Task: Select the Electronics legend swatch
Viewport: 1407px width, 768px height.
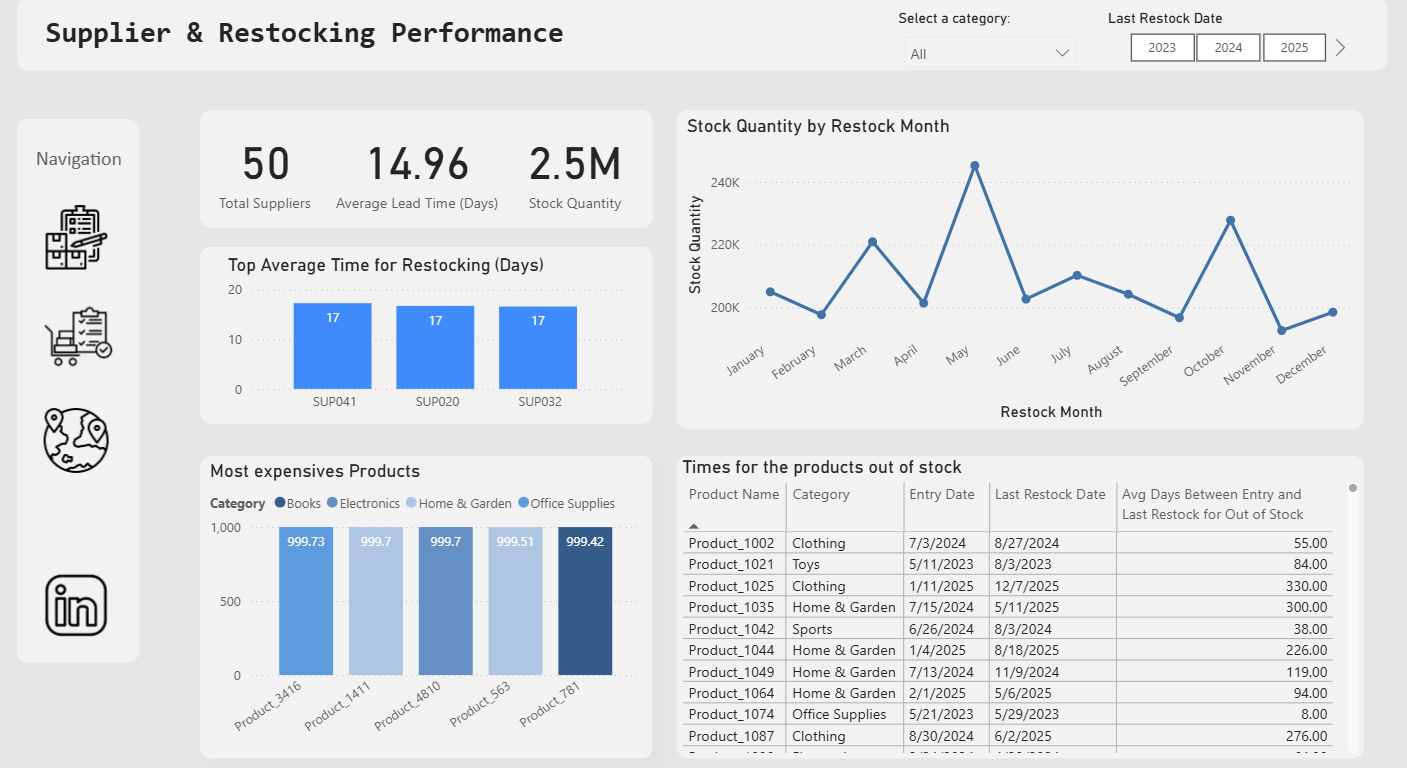Action: [333, 503]
